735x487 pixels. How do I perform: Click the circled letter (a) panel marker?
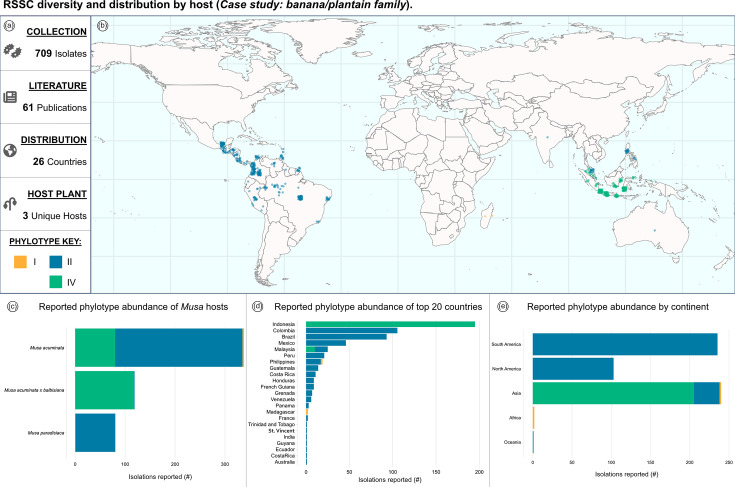pos(9,26)
